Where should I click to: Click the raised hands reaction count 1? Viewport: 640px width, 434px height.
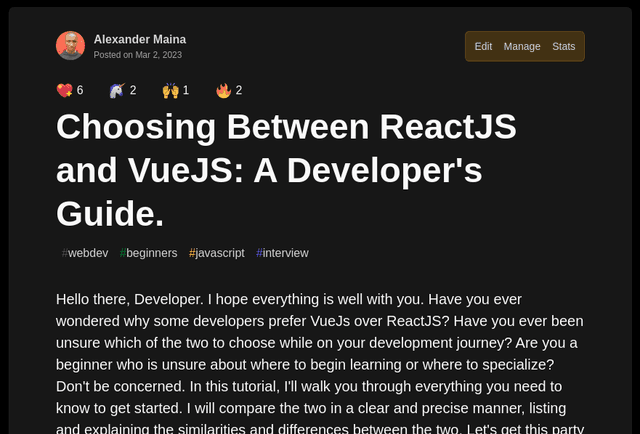pos(186,90)
